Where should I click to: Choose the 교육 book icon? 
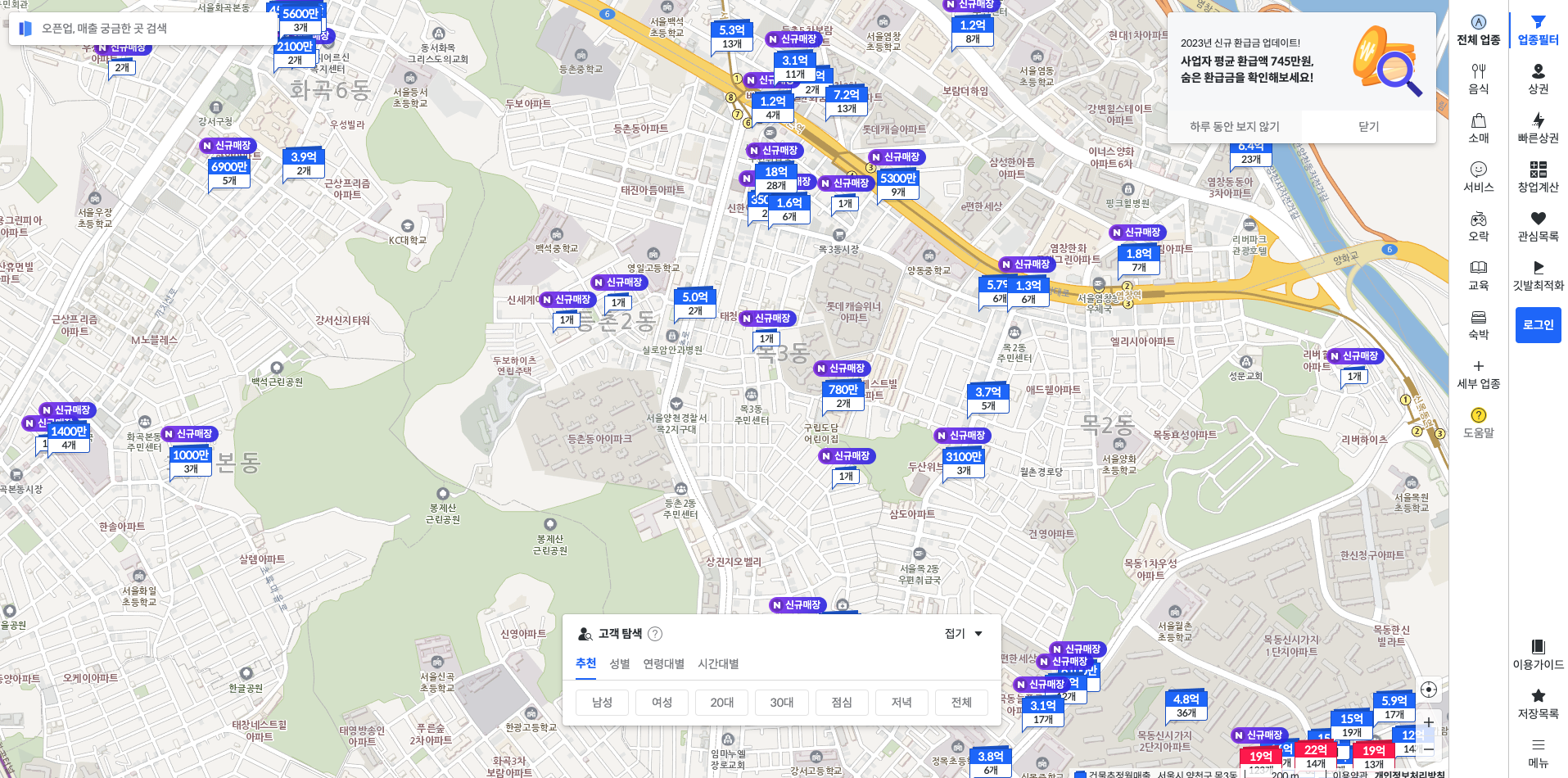coord(1478,268)
